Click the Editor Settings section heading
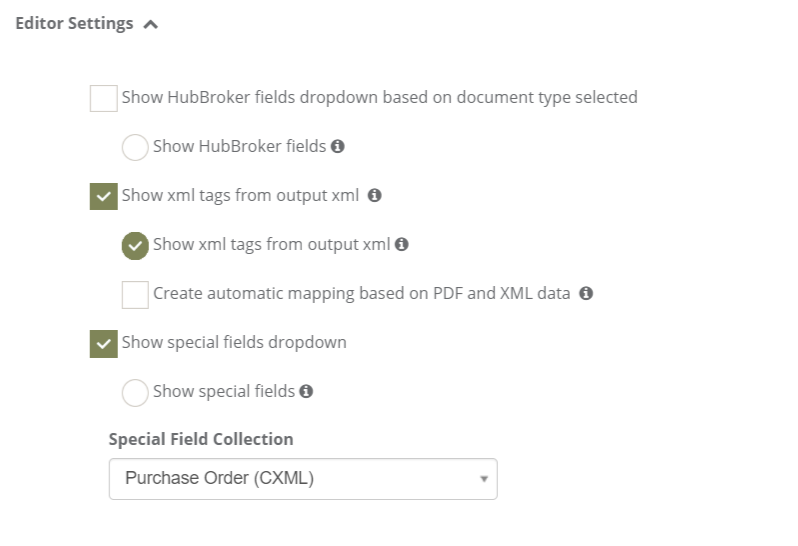Viewport: 798px width, 546px height. pyautogui.click(x=74, y=23)
